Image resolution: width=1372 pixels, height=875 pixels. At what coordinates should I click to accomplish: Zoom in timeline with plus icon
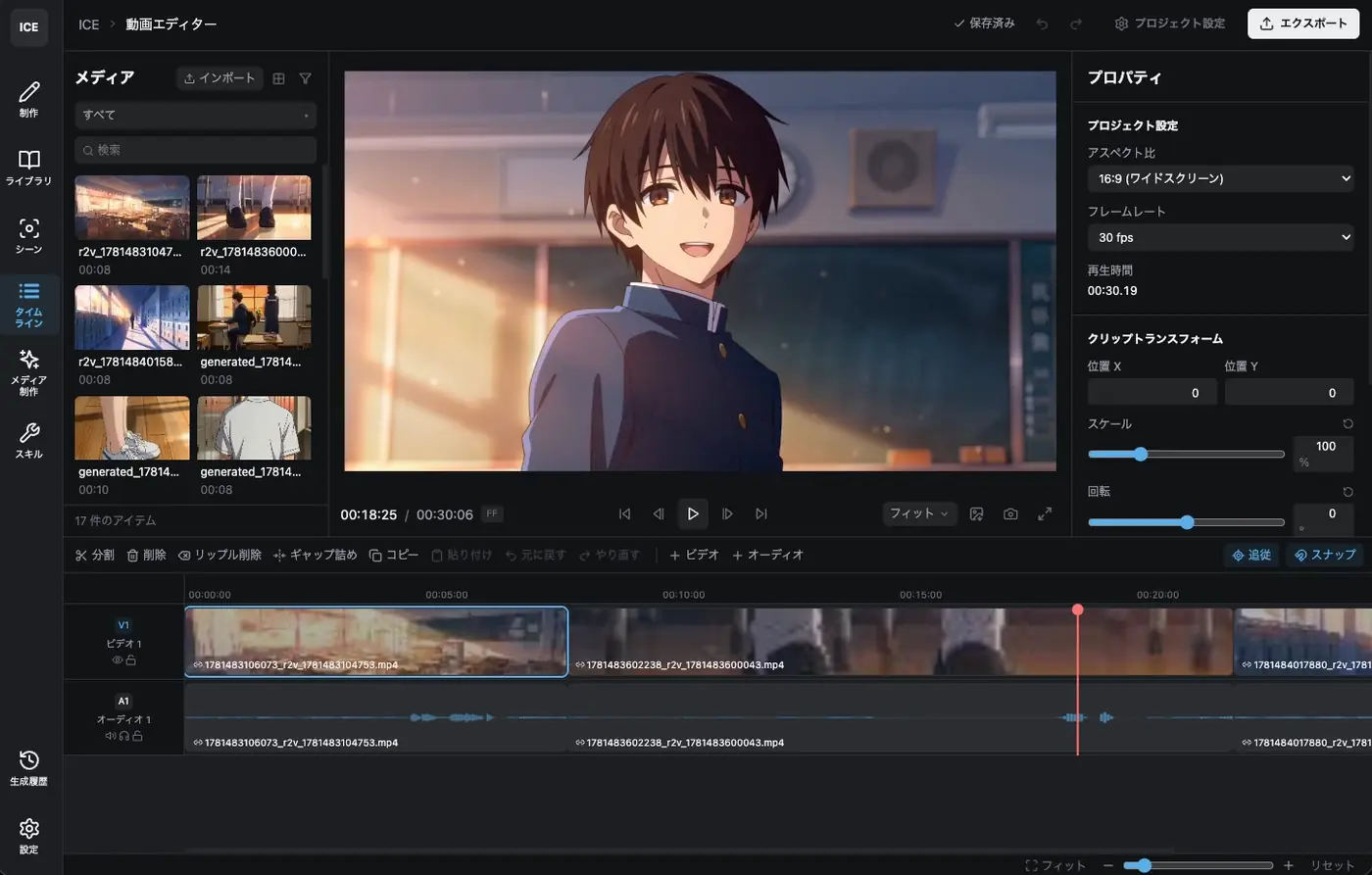1288,865
